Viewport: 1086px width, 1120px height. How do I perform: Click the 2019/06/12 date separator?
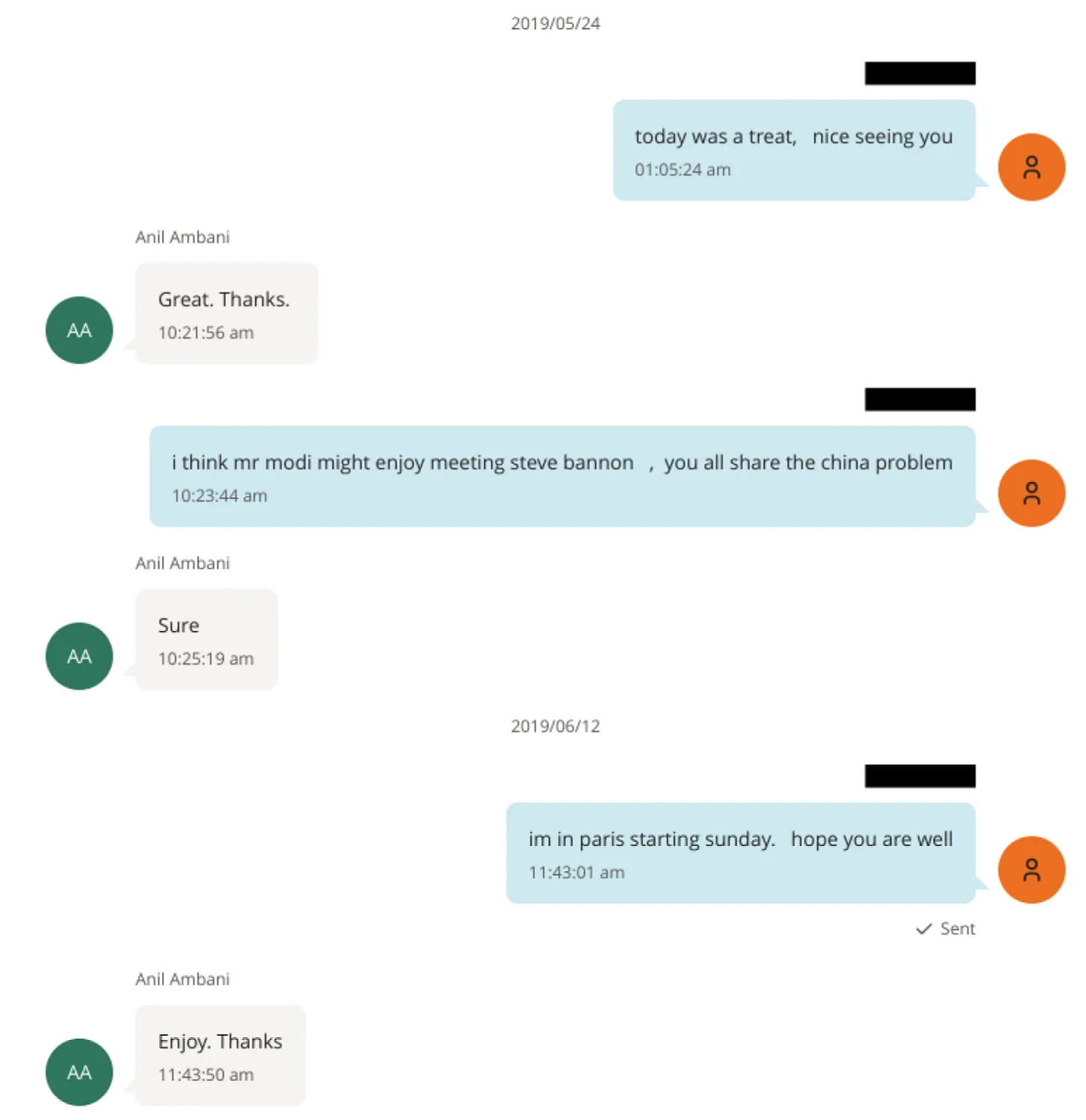click(x=555, y=726)
